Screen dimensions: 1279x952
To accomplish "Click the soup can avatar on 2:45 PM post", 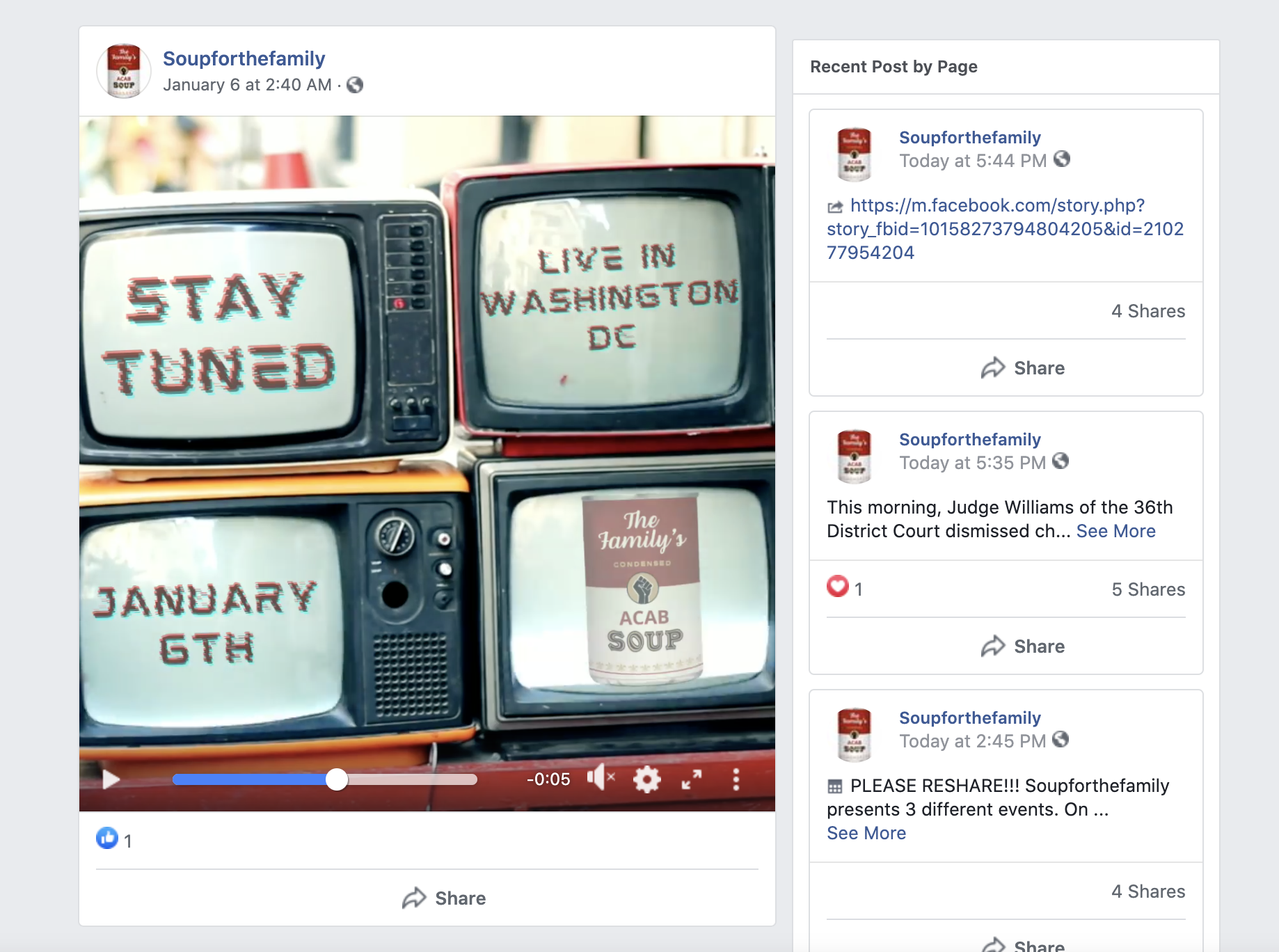I will click(854, 734).
